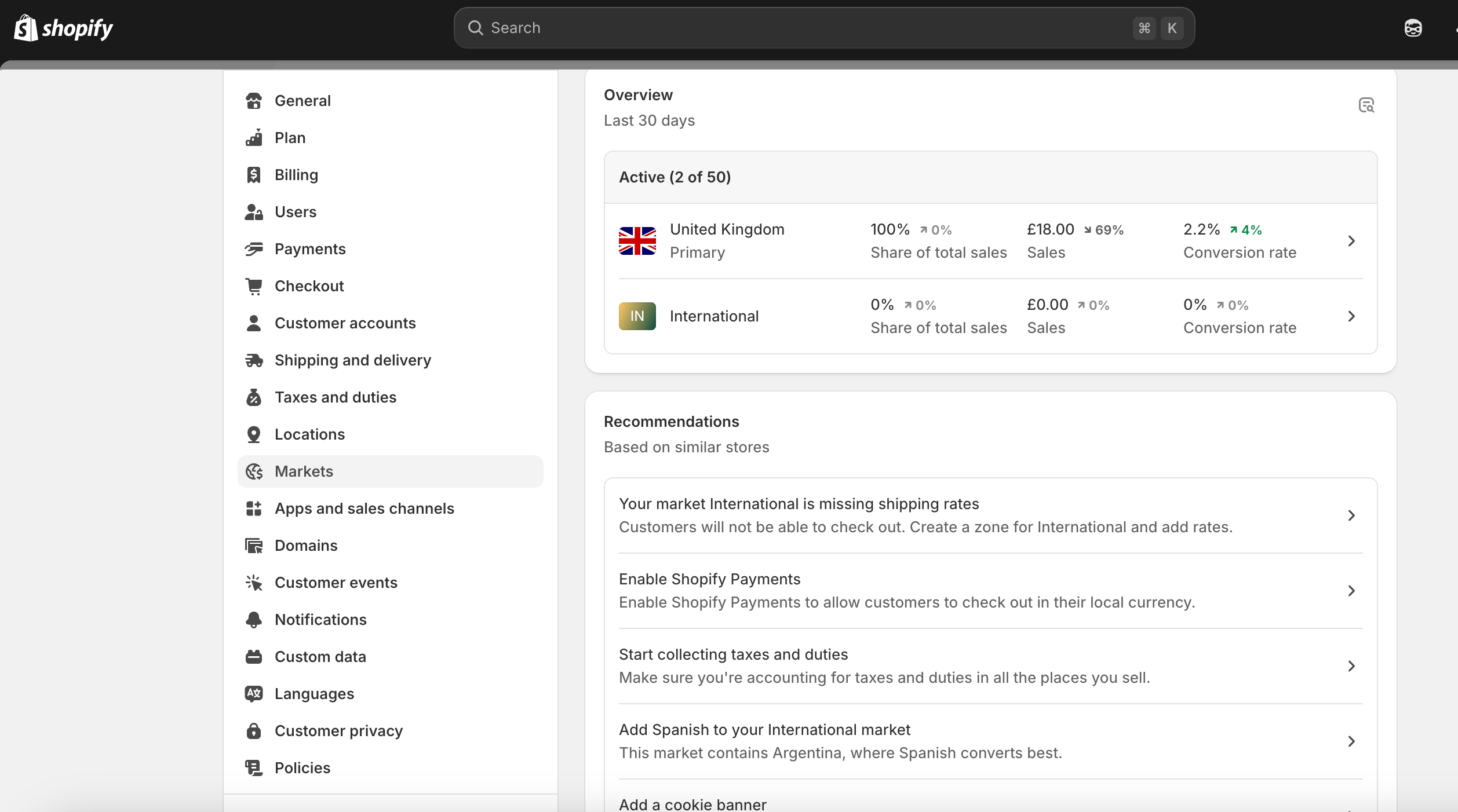Open Notifications settings
Screen dimensions: 1458x812
[390, 620]
